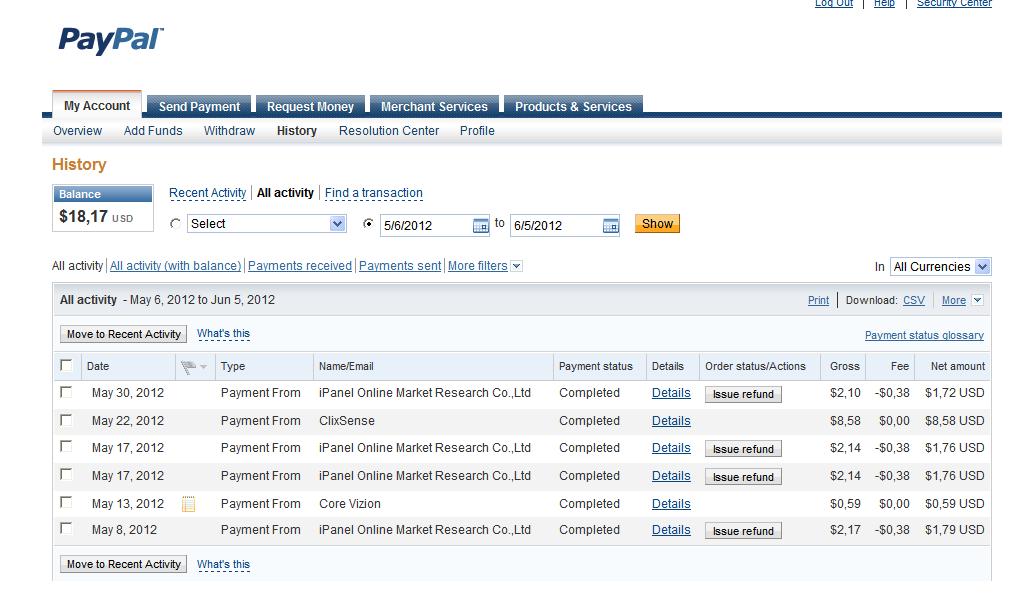
Task: Click the PayPal logo
Action: (110, 40)
